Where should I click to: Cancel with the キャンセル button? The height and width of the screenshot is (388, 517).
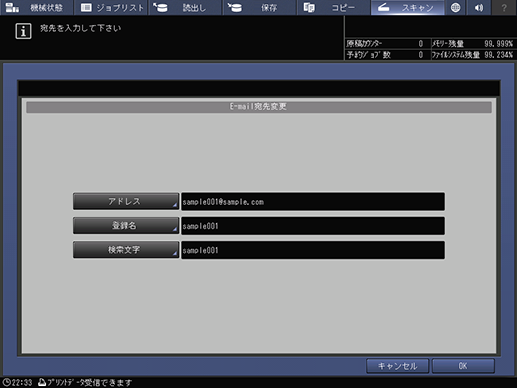(397, 366)
